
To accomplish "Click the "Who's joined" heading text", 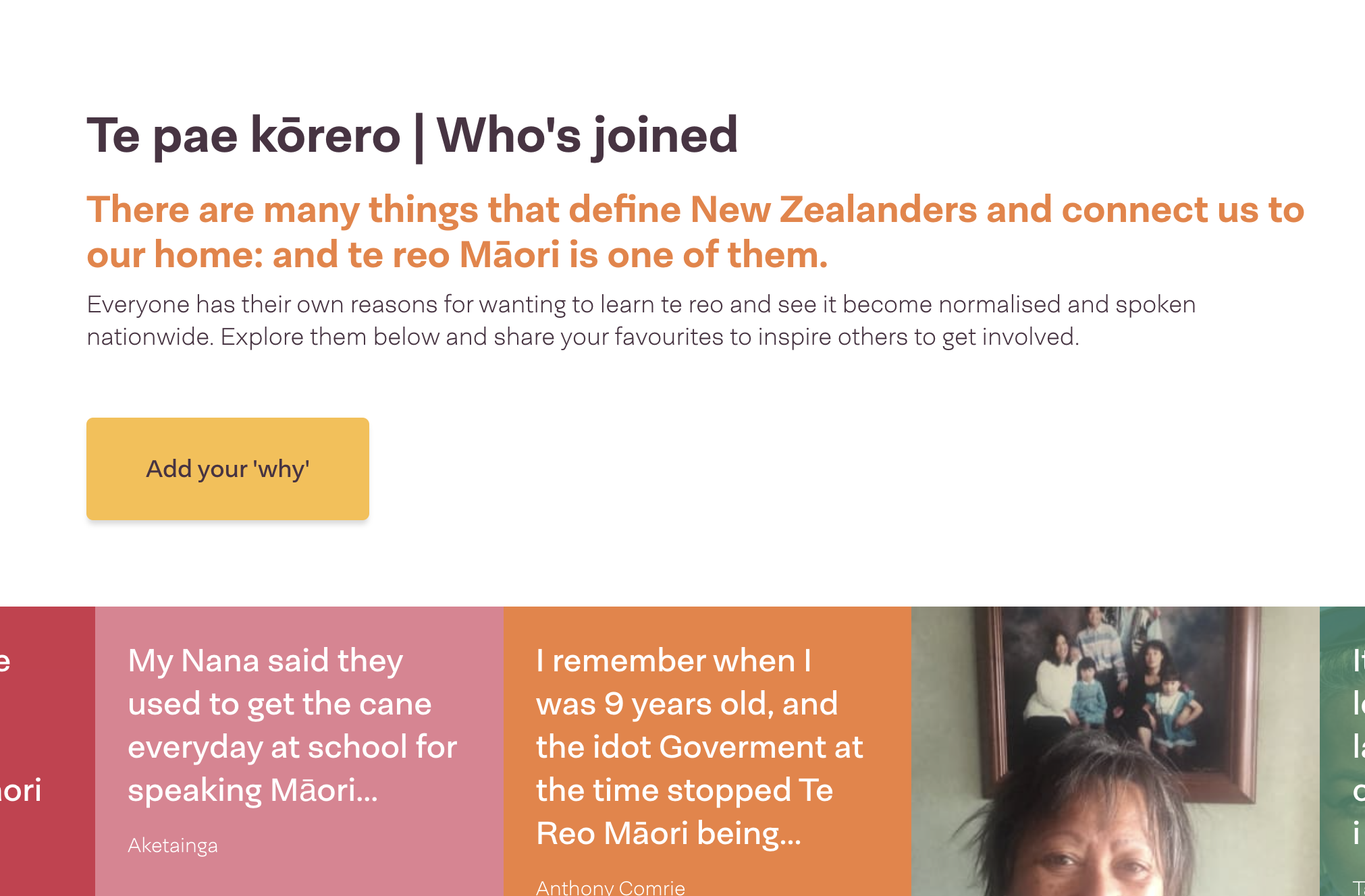I will pyautogui.click(x=587, y=136).
